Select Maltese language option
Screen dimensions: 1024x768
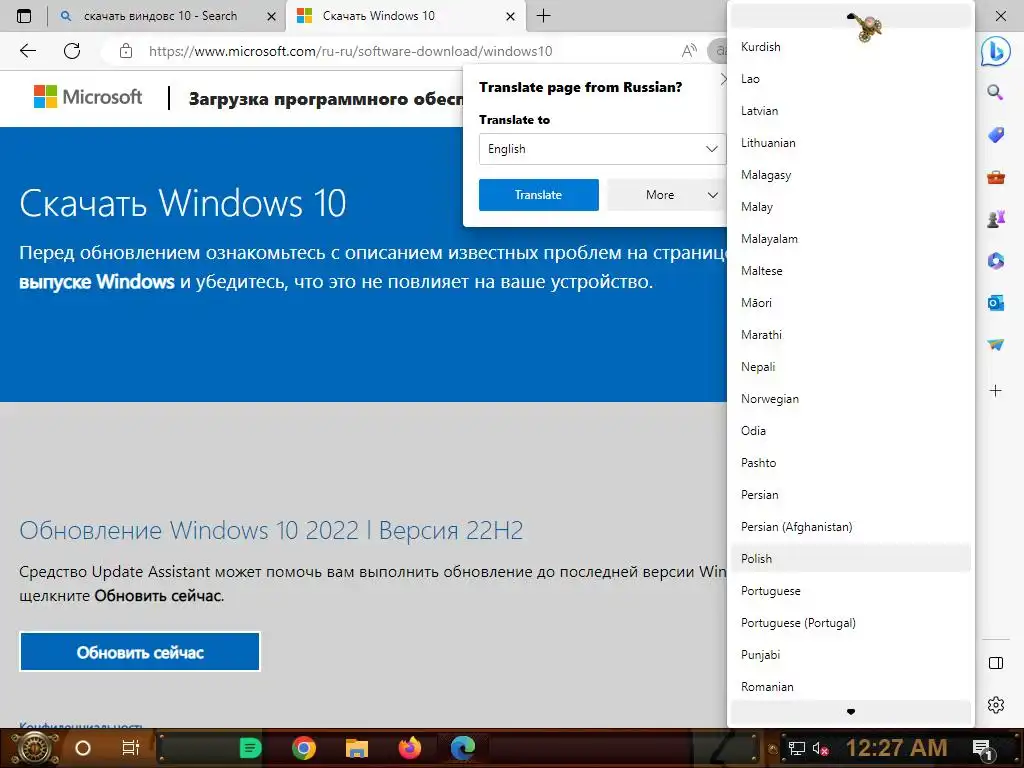click(850, 270)
